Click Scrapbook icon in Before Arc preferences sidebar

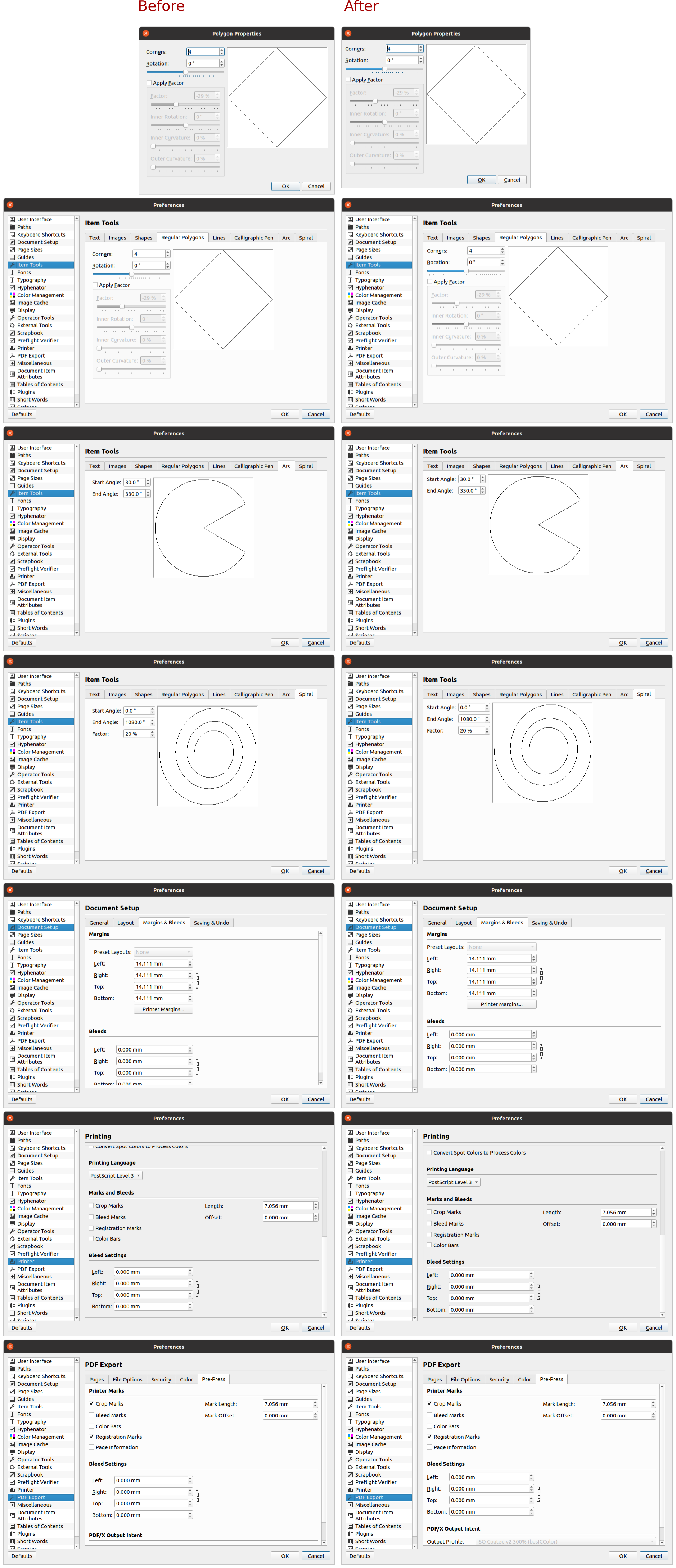[x=12, y=561]
